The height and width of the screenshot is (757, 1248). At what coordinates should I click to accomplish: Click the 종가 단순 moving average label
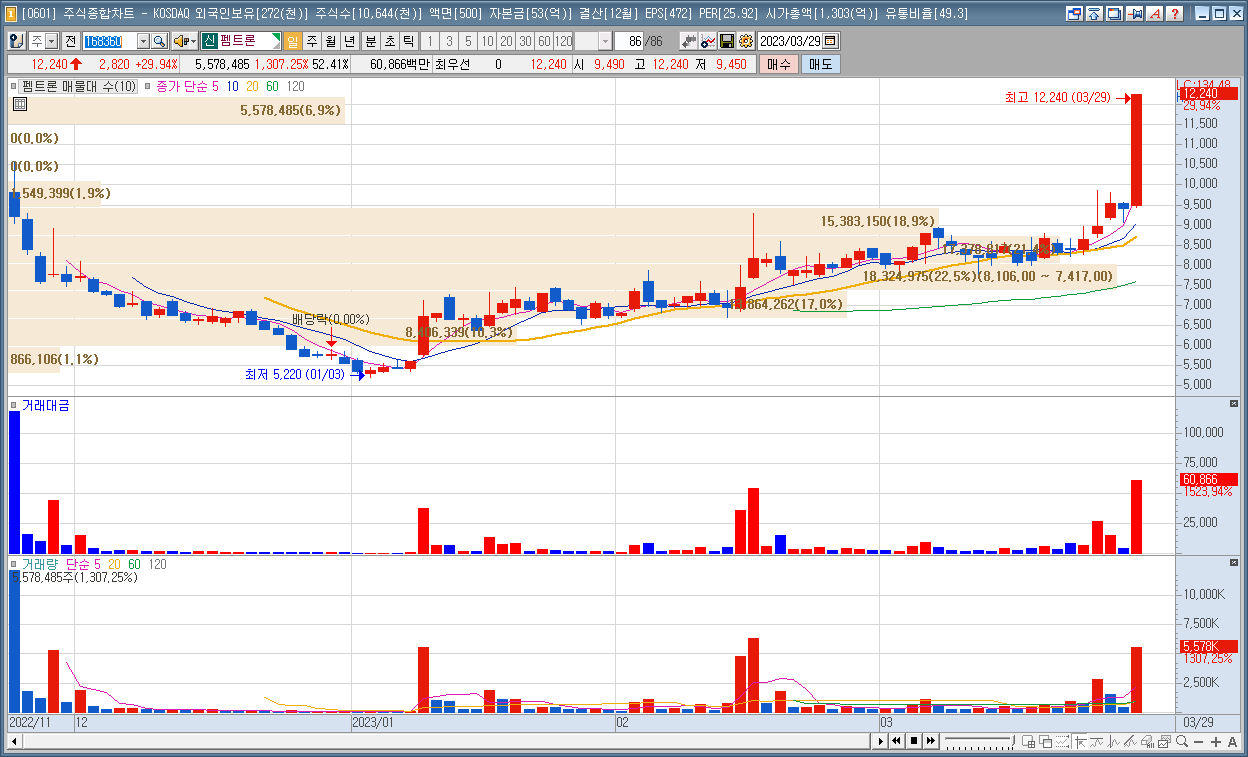tap(181, 86)
